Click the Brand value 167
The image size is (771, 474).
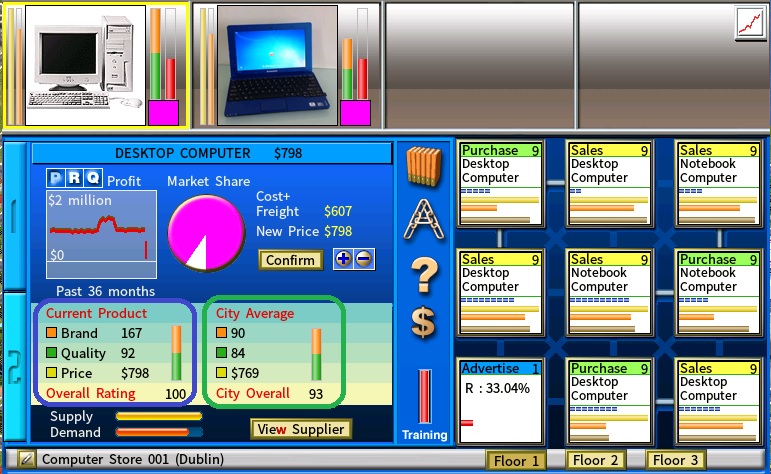point(131,333)
